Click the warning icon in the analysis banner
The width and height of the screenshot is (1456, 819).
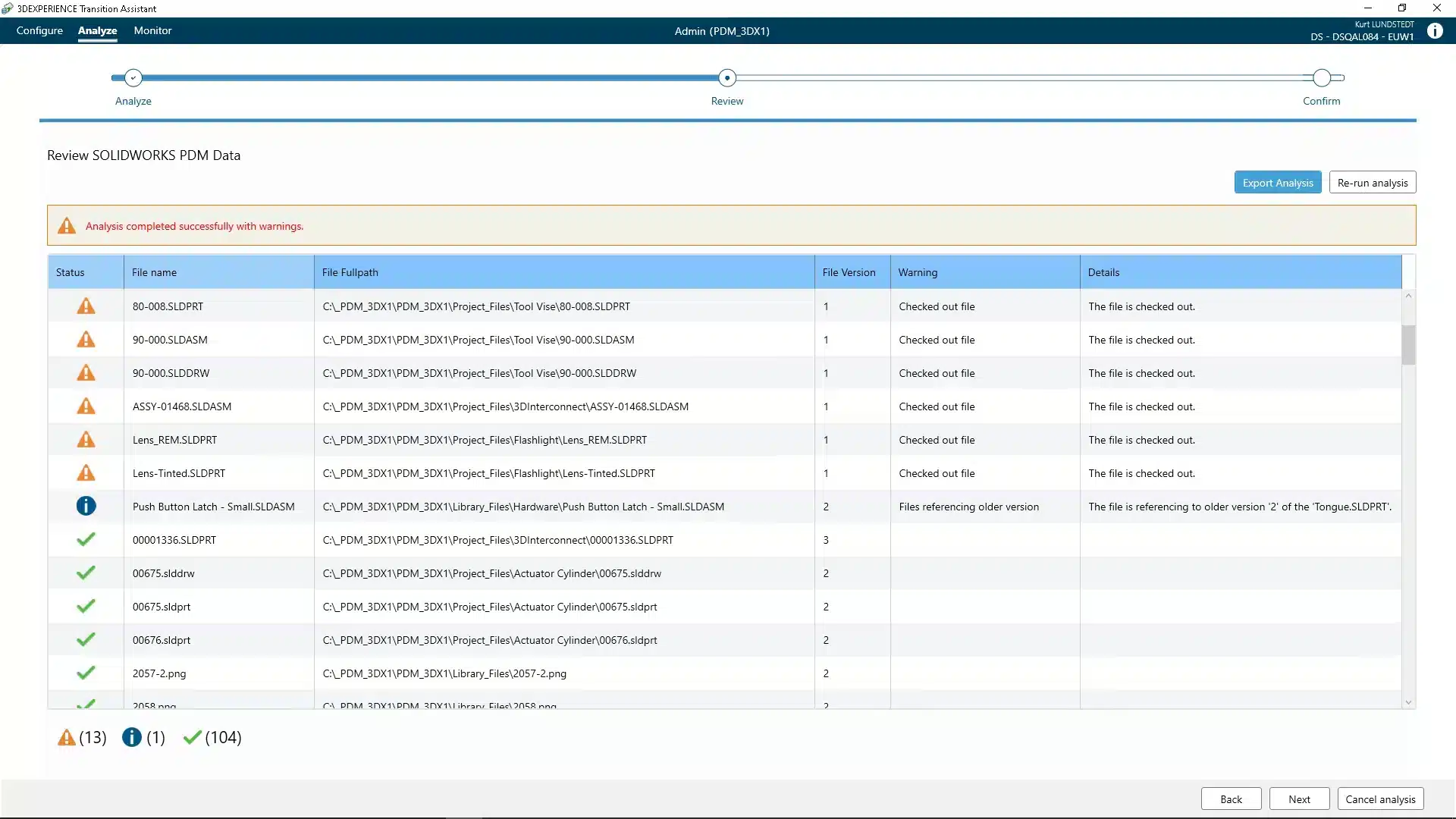click(x=66, y=225)
